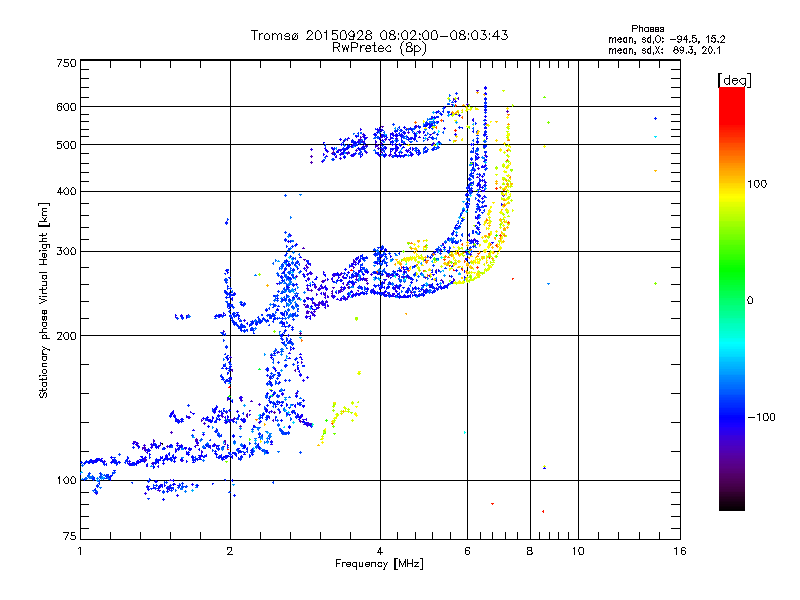Click the phase colorbar strip
Screen dimensions: 800x600
pyautogui.click(x=732, y=298)
